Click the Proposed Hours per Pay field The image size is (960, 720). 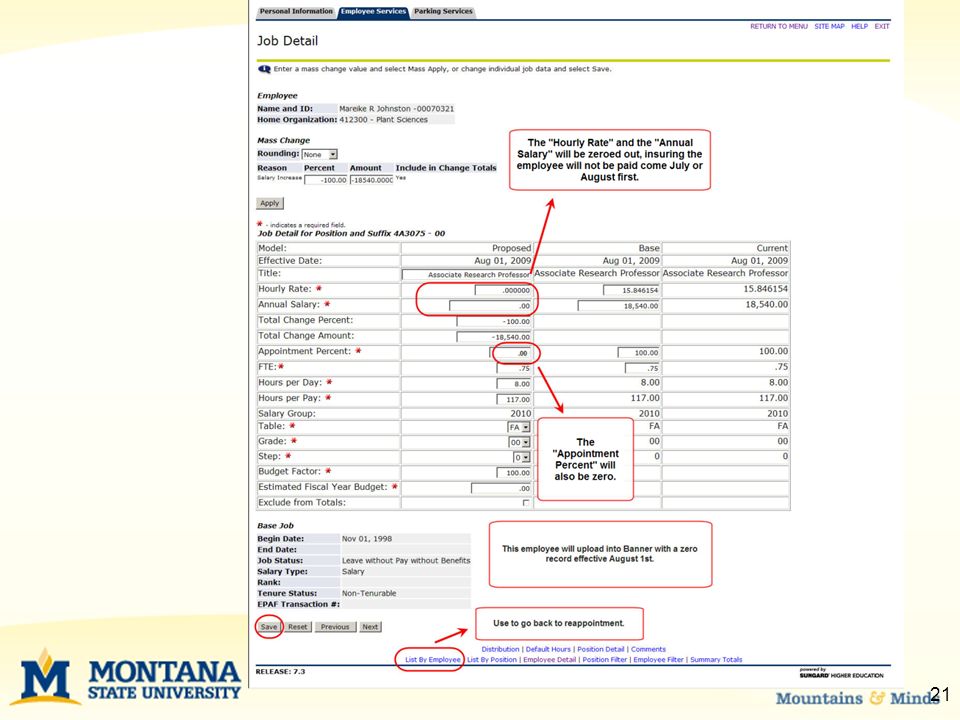click(514, 399)
